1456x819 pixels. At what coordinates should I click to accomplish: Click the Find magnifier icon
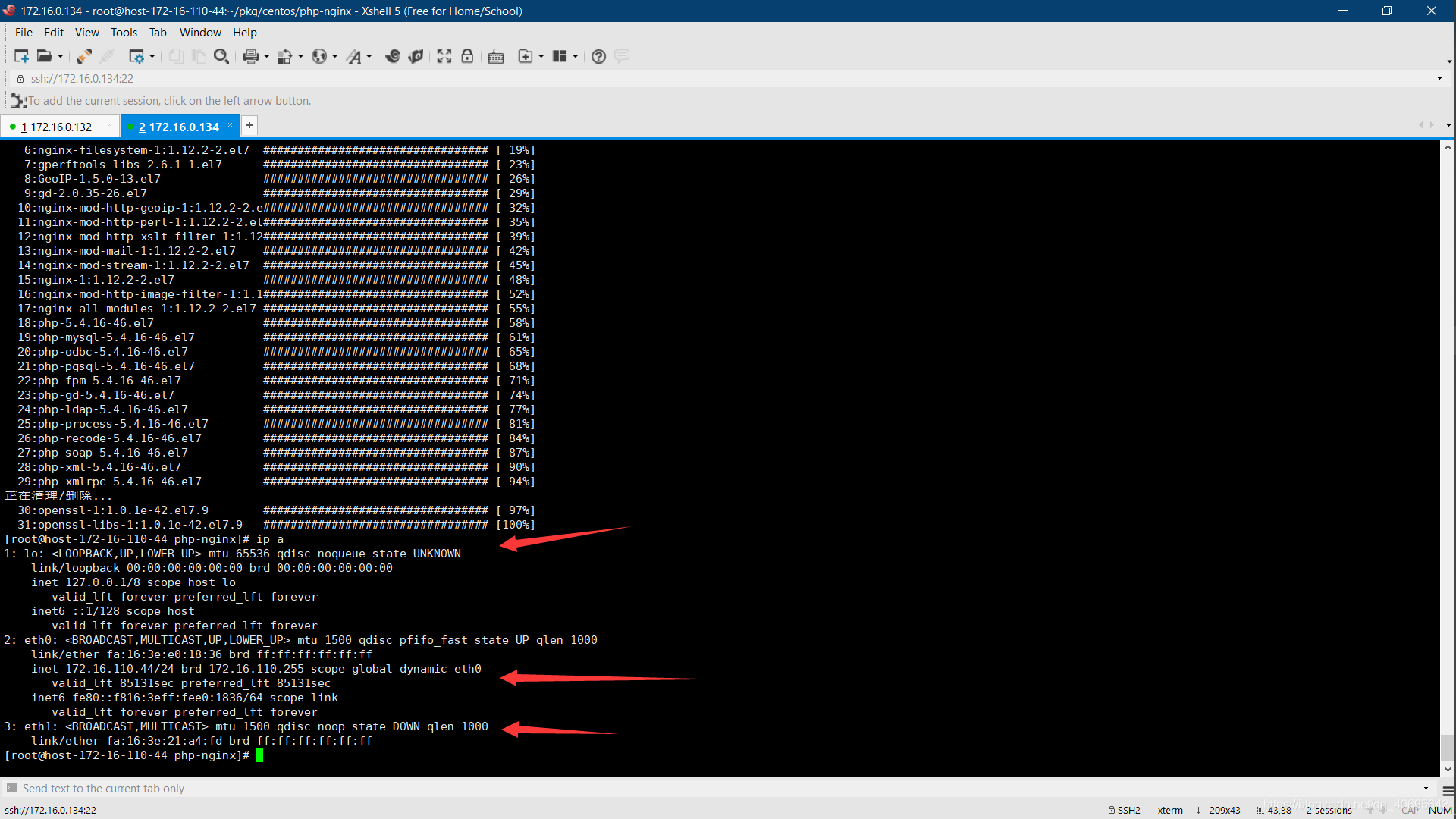pos(221,56)
